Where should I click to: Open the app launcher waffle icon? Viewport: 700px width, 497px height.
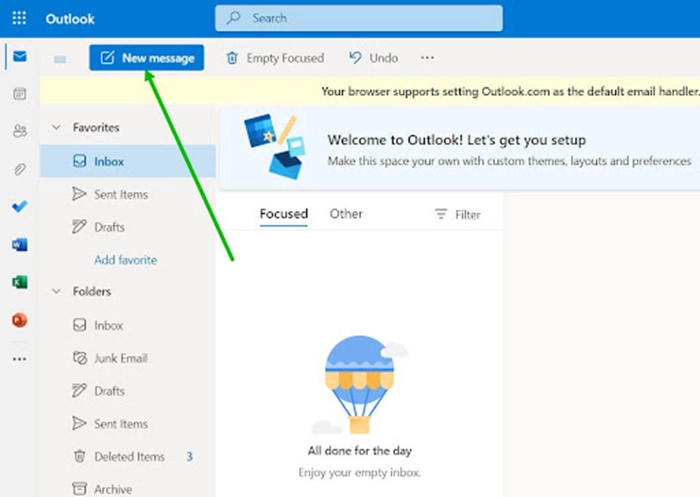tap(20, 18)
